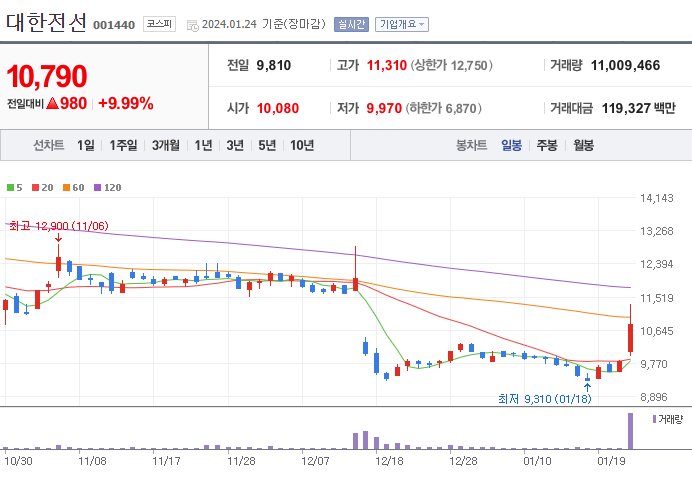Click the green 5-day average legend swatch
This screenshot has width=692, height=485.
[11, 188]
